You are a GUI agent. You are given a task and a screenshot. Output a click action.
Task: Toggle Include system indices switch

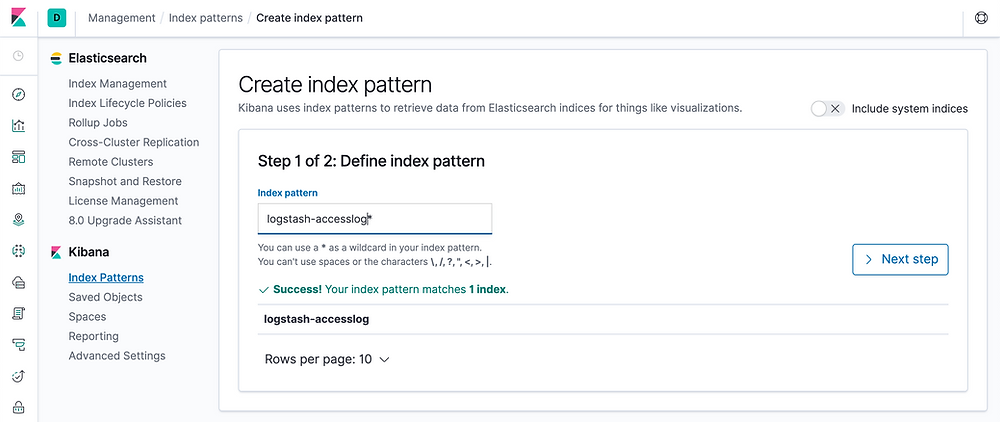pyautogui.click(x=828, y=108)
